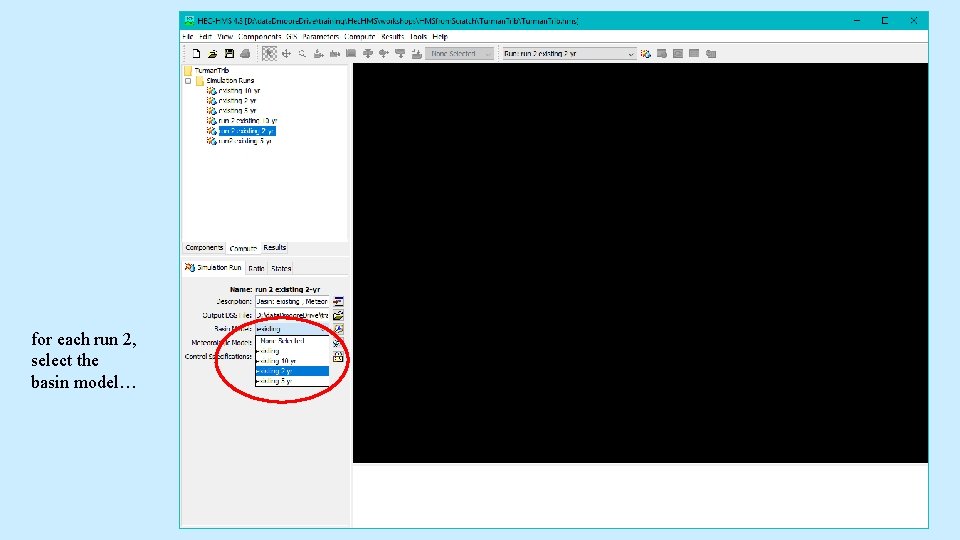Activate the pan tool (four-way arrows)
Image resolution: width=960 pixels, height=540 pixels.
[x=286, y=54]
